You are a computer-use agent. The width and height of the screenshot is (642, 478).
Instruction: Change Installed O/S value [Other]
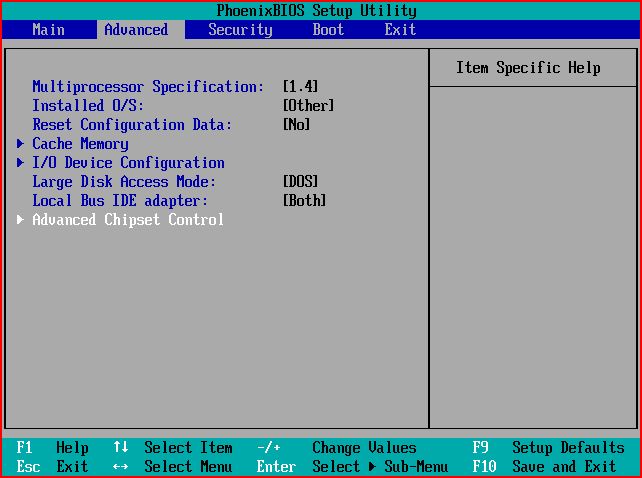308,105
